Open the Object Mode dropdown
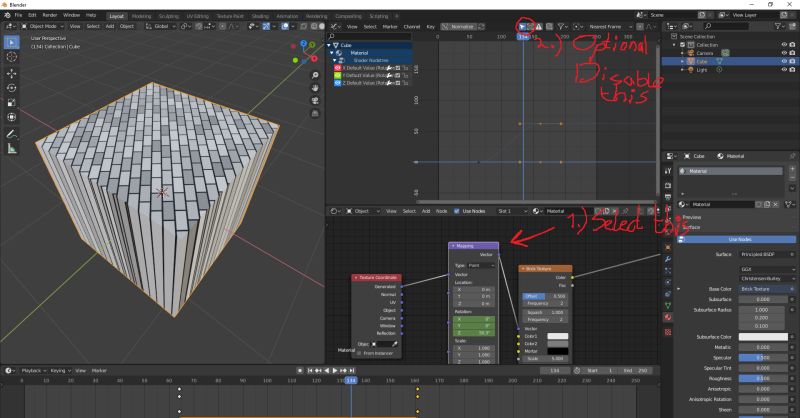Screen dimensions: 800x418 tap(43, 26)
